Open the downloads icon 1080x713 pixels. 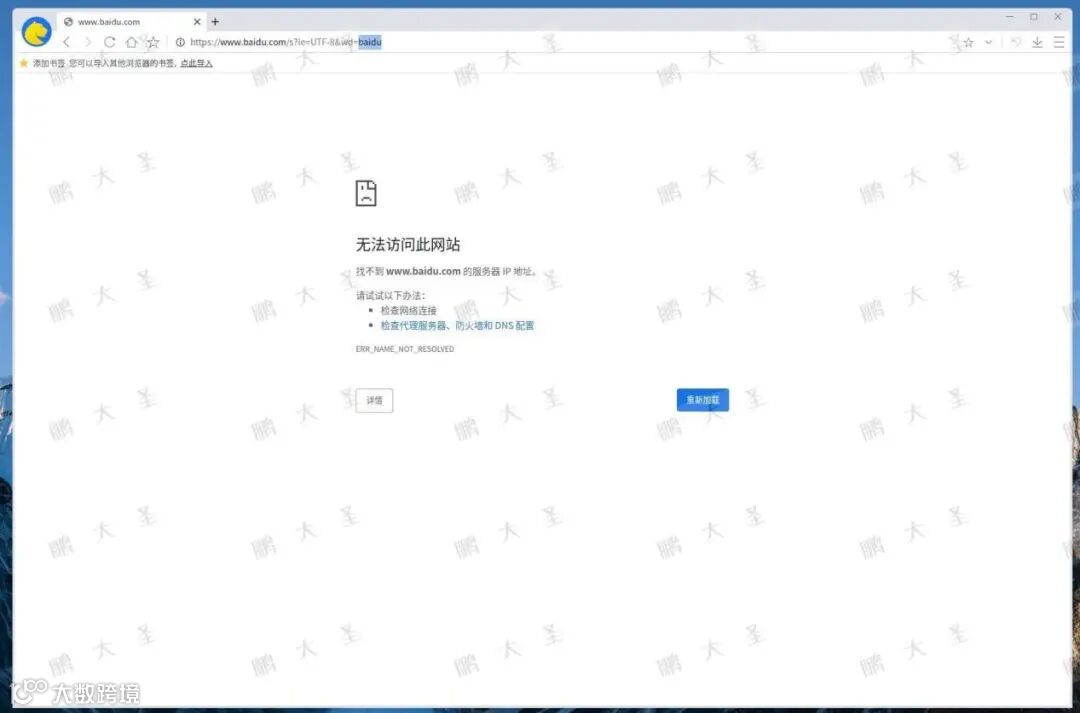pos(1037,43)
